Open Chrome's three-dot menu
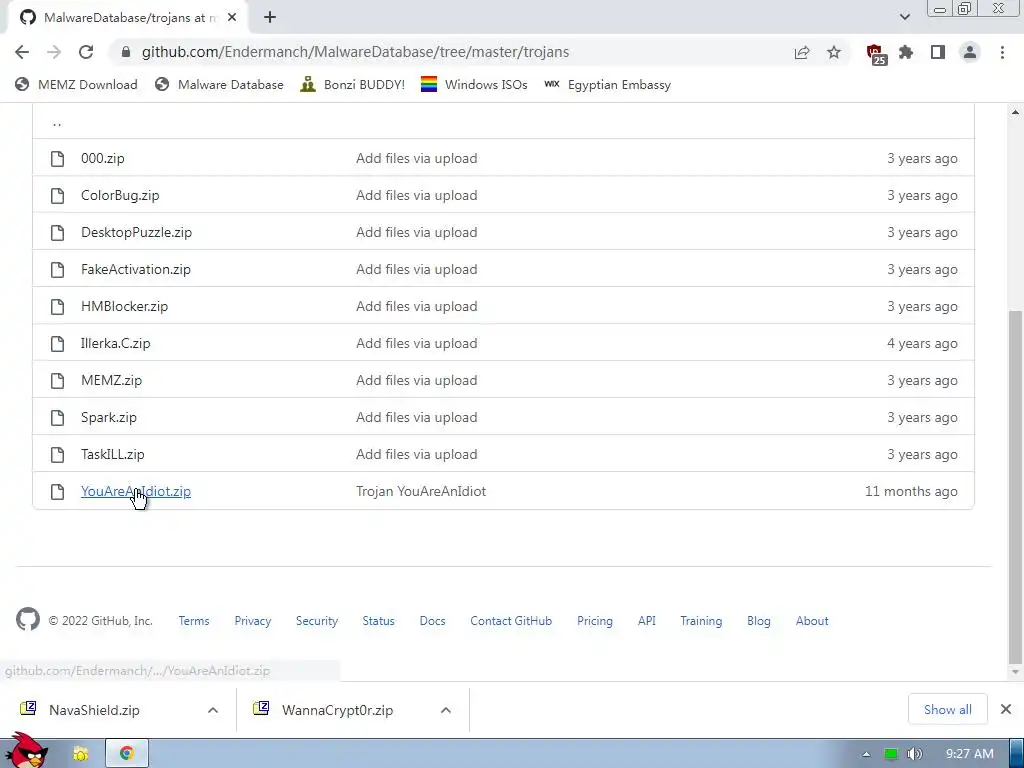Viewport: 1024px width, 768px height. pos(1002,52)
